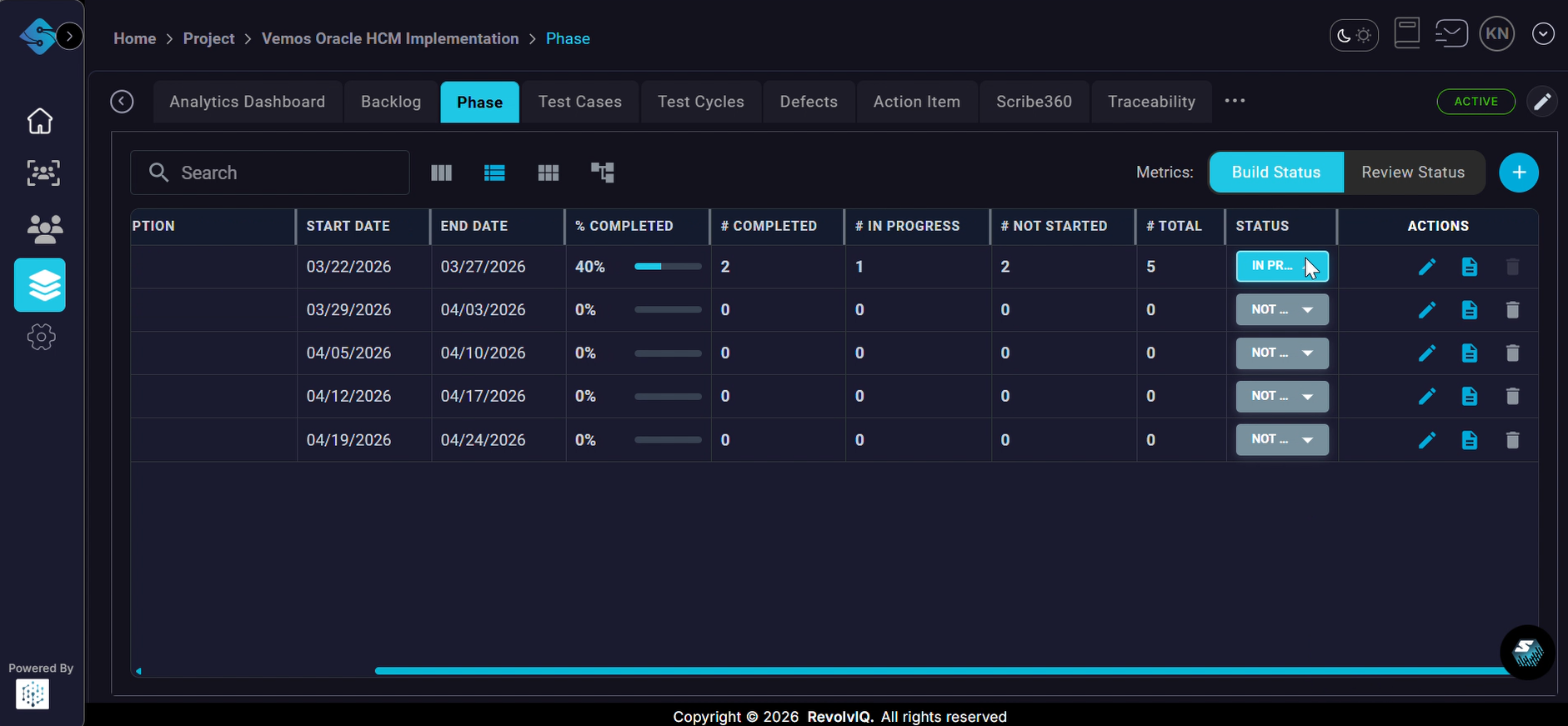This screenshot has height=726, width=1568.
Task: Edit the phase starting 03/29/2026
Action: tap(1427, 310)
